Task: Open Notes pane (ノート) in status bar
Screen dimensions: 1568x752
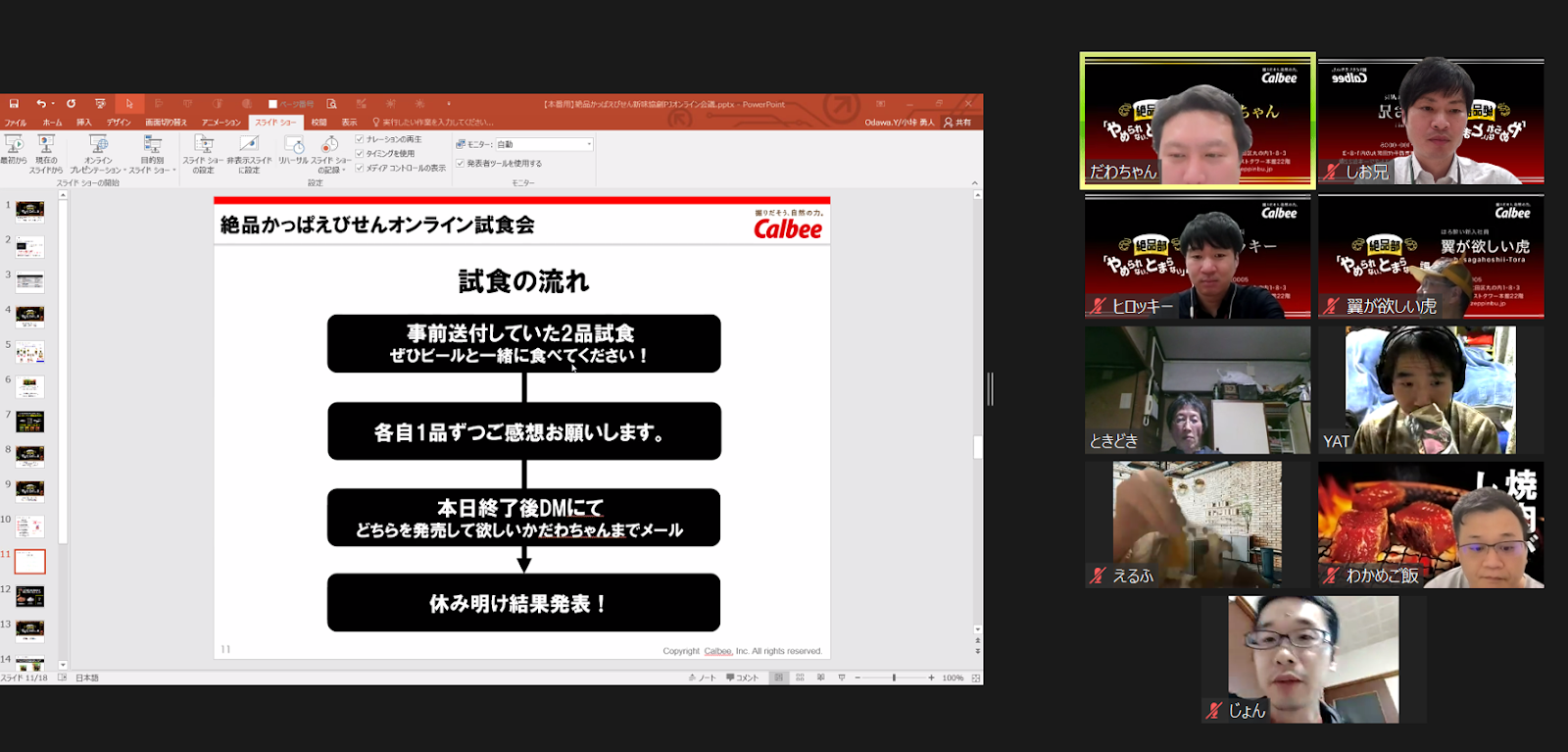Action: click(x=703, y=677)
